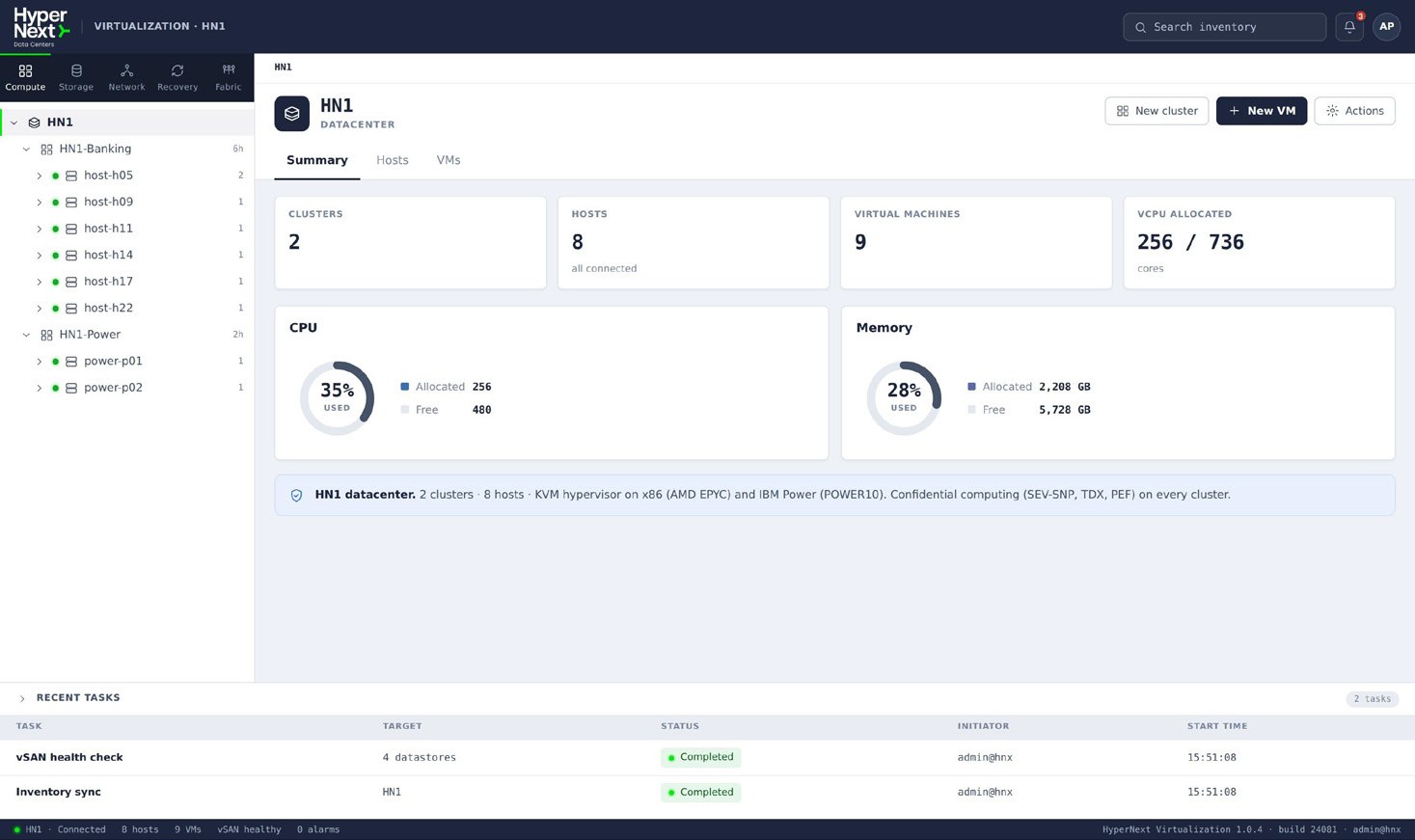This screenshot has width=1415, height=840.
Task: Click the Hosts summary card
Action: pos(694,243)
